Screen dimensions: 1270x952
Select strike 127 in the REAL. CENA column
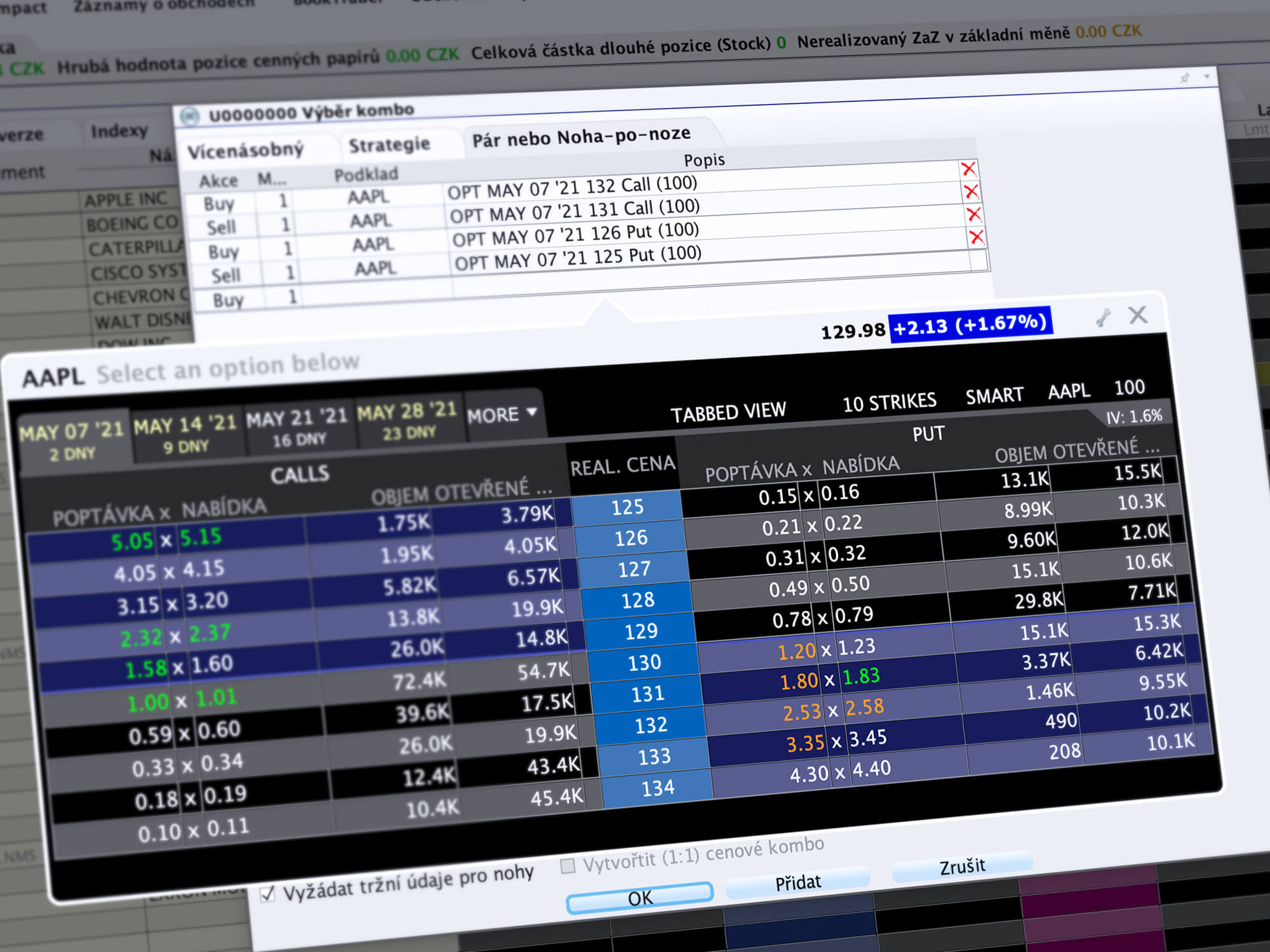634,569
